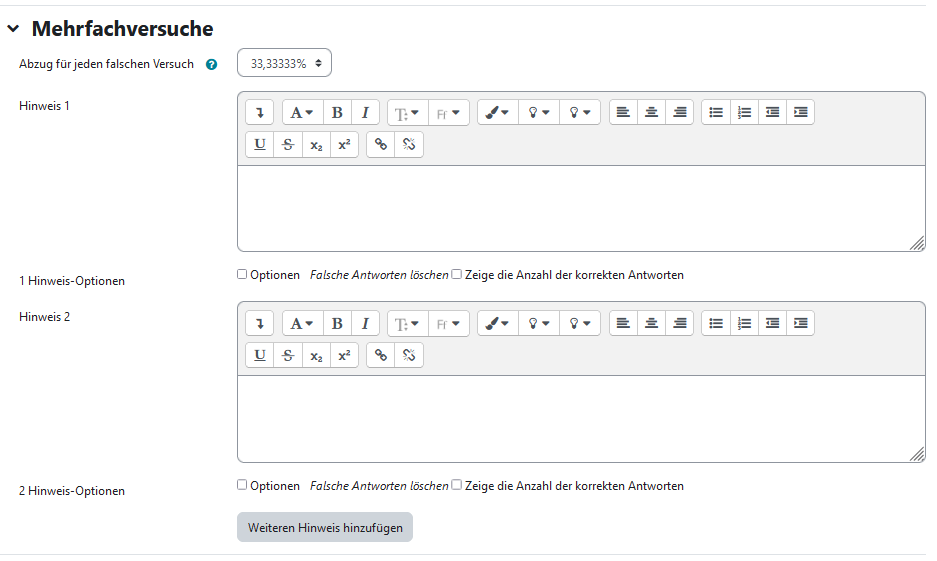Click 'Weiteren Hinweis hinzufügen' button
This screenshot has height=561, width=937.
coord(324,527)
